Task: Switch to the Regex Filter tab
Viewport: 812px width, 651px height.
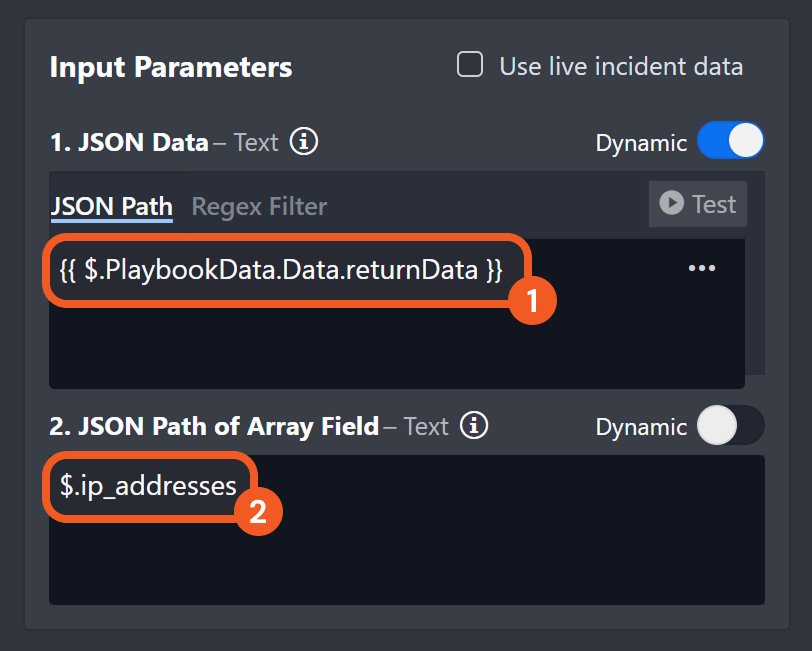Action: click(x=259, y=206)
